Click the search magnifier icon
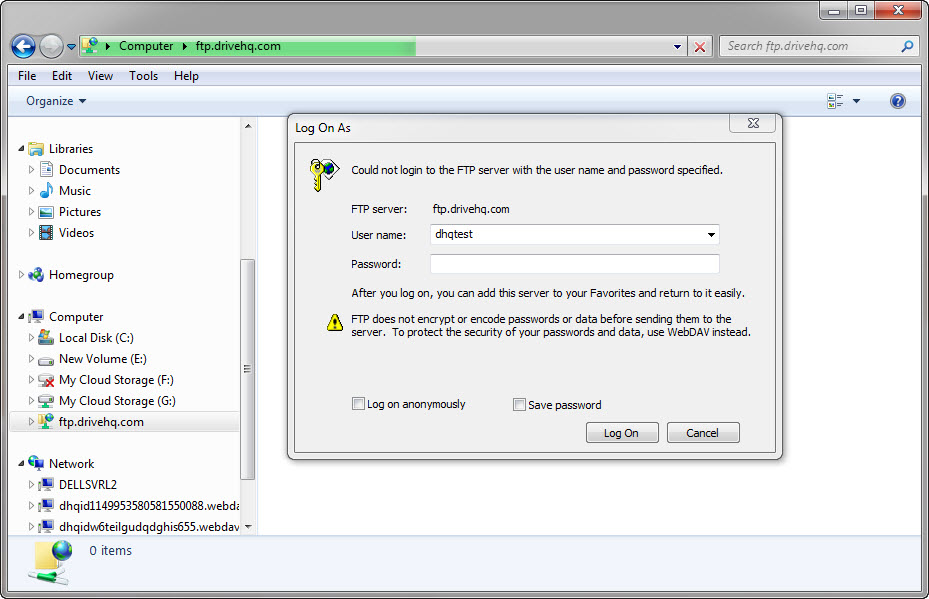The height and width of the screenshot is (599, 929). (907, 46)
